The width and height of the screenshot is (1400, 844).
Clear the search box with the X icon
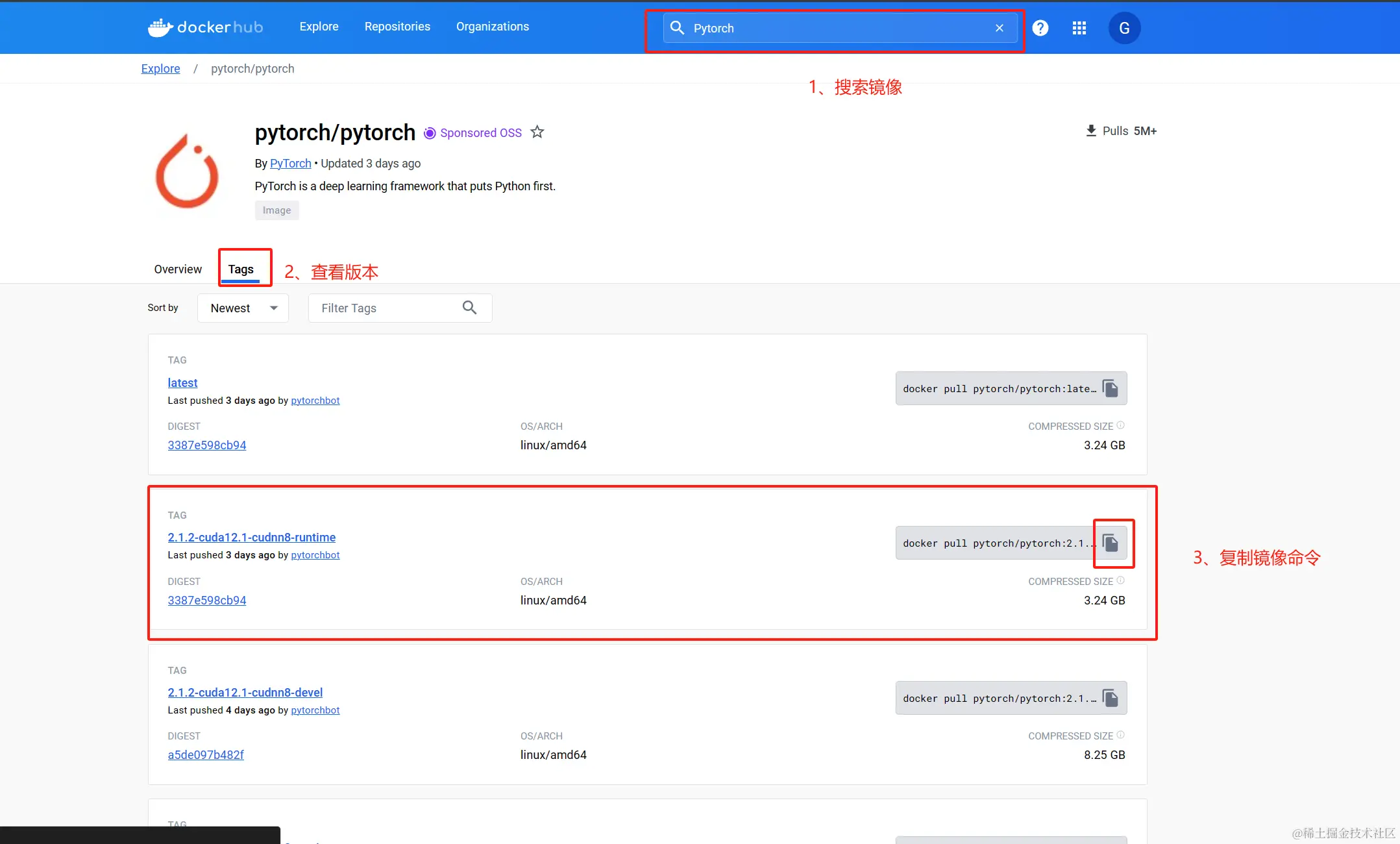pos(999,28)
